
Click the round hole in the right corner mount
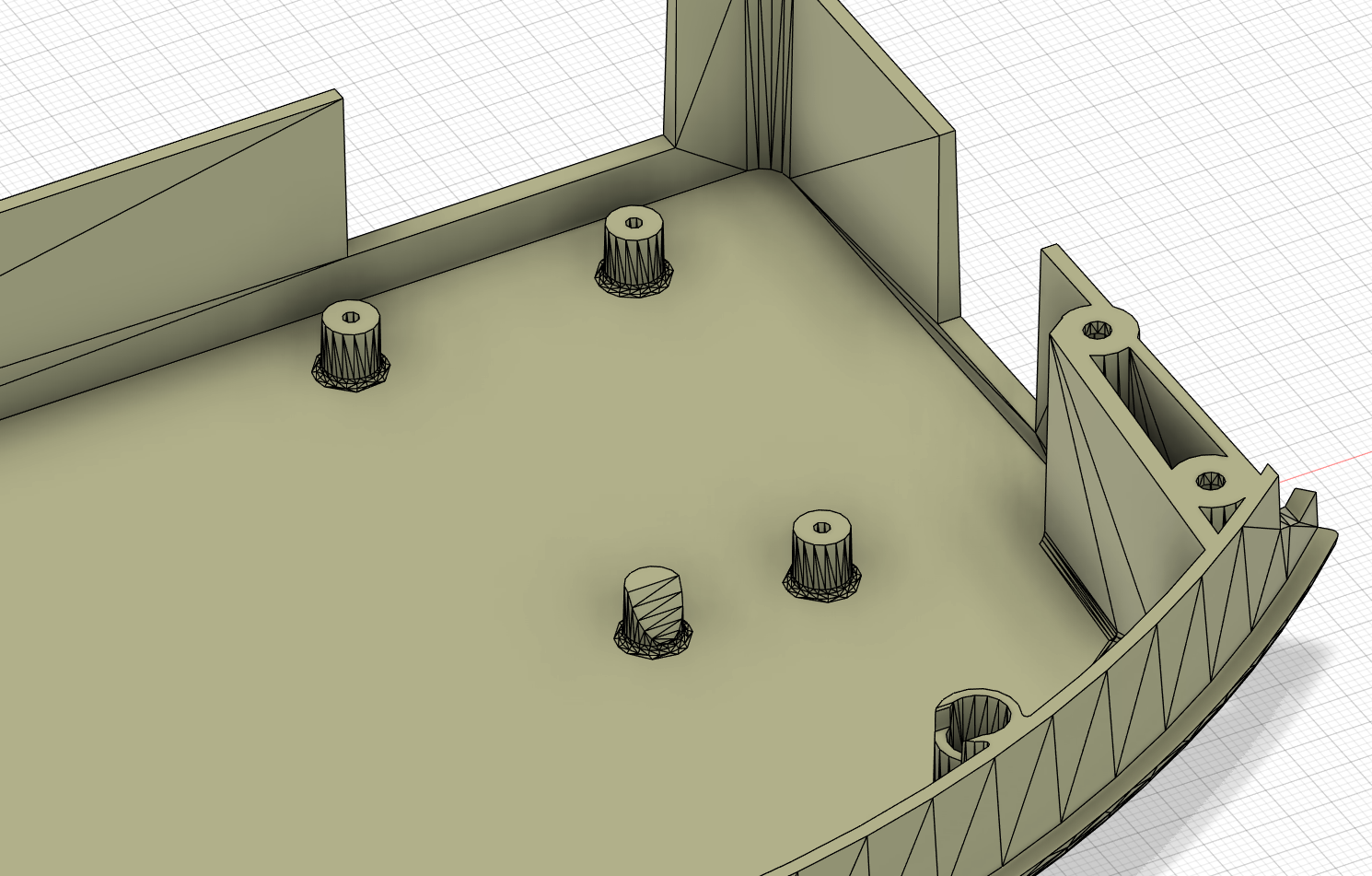(x=1097, y=330)
